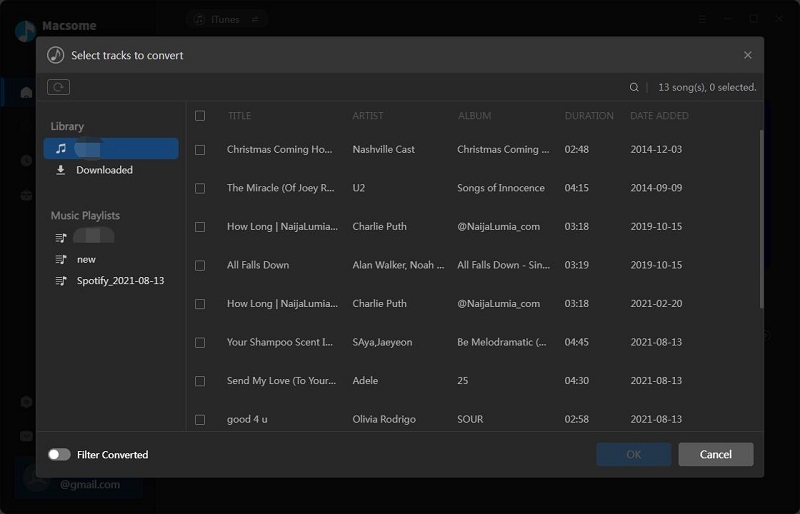Check the 2019 How Long Charlie Puth track
Screen dimensions: 800x514
coord(200,227)
